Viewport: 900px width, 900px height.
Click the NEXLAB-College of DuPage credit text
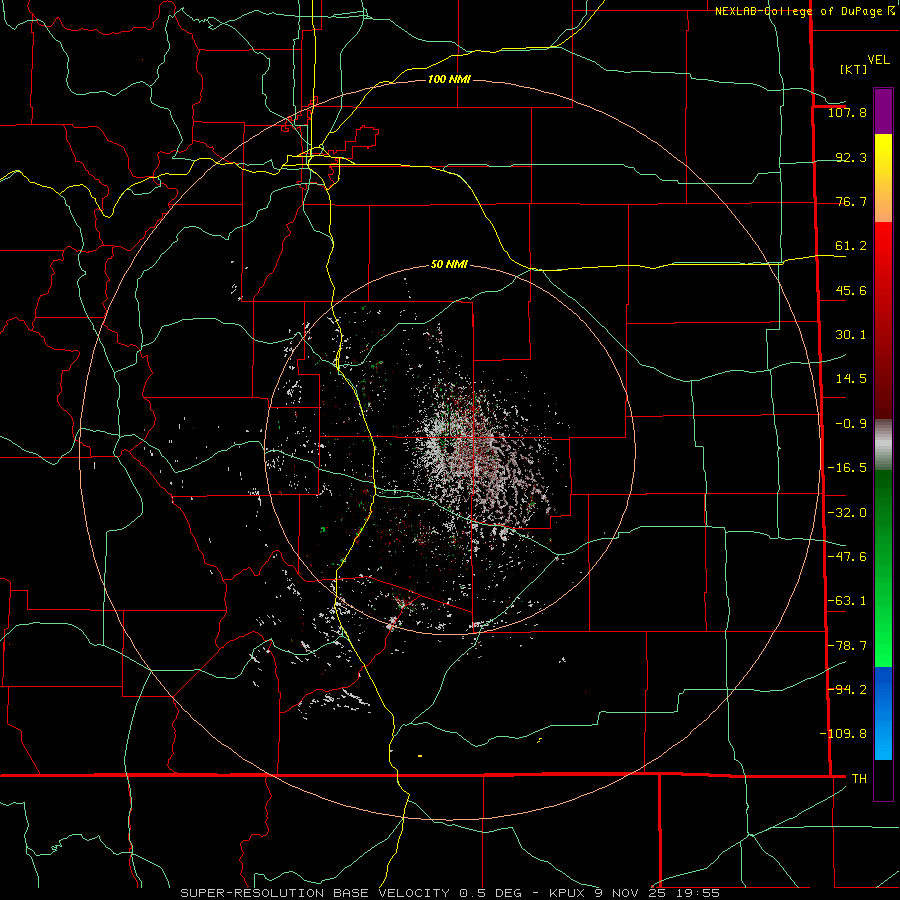click(798, 11)
